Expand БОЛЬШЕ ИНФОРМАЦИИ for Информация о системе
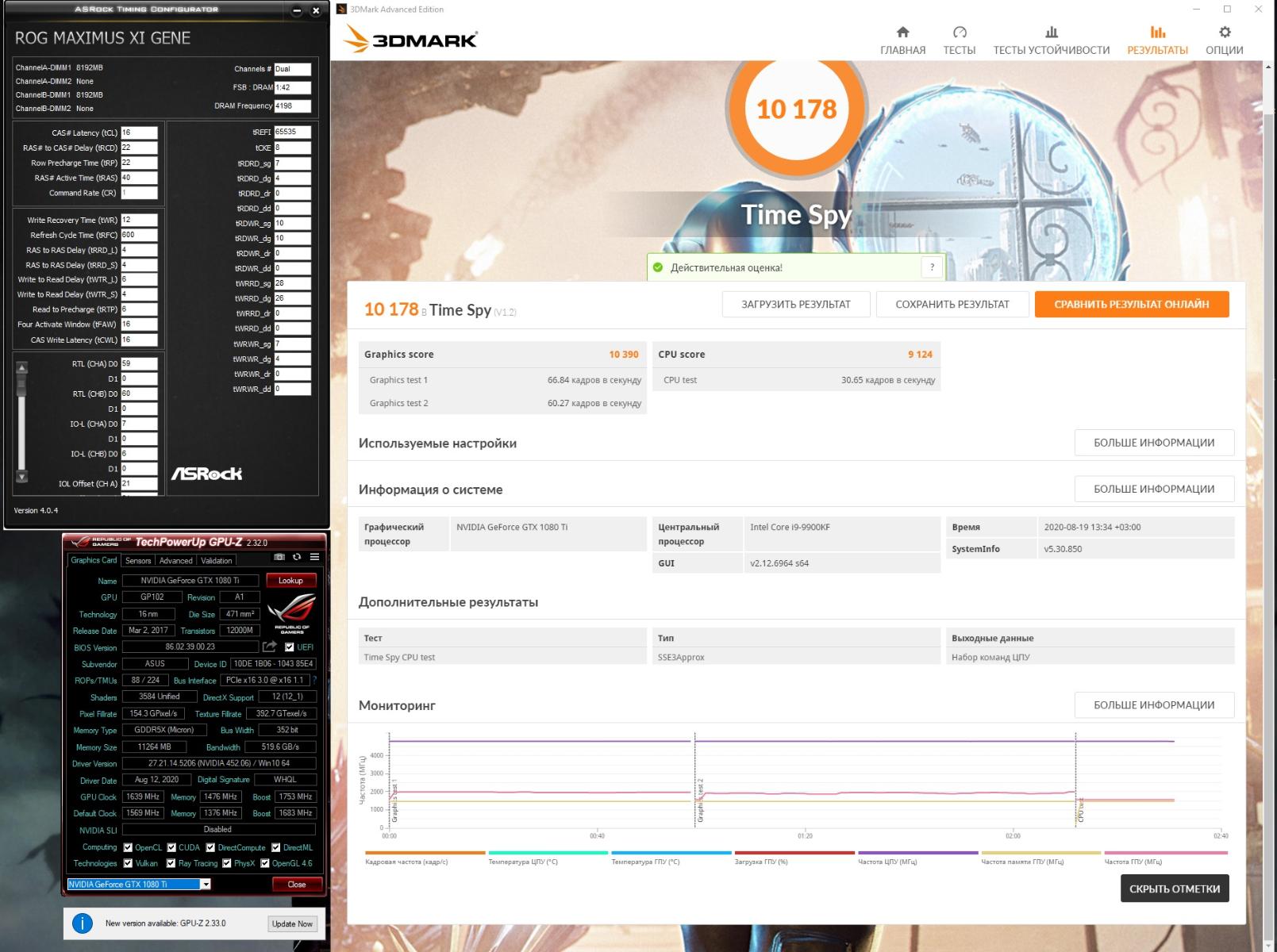Screen dimensions: 1277x952 (1153, 489)
